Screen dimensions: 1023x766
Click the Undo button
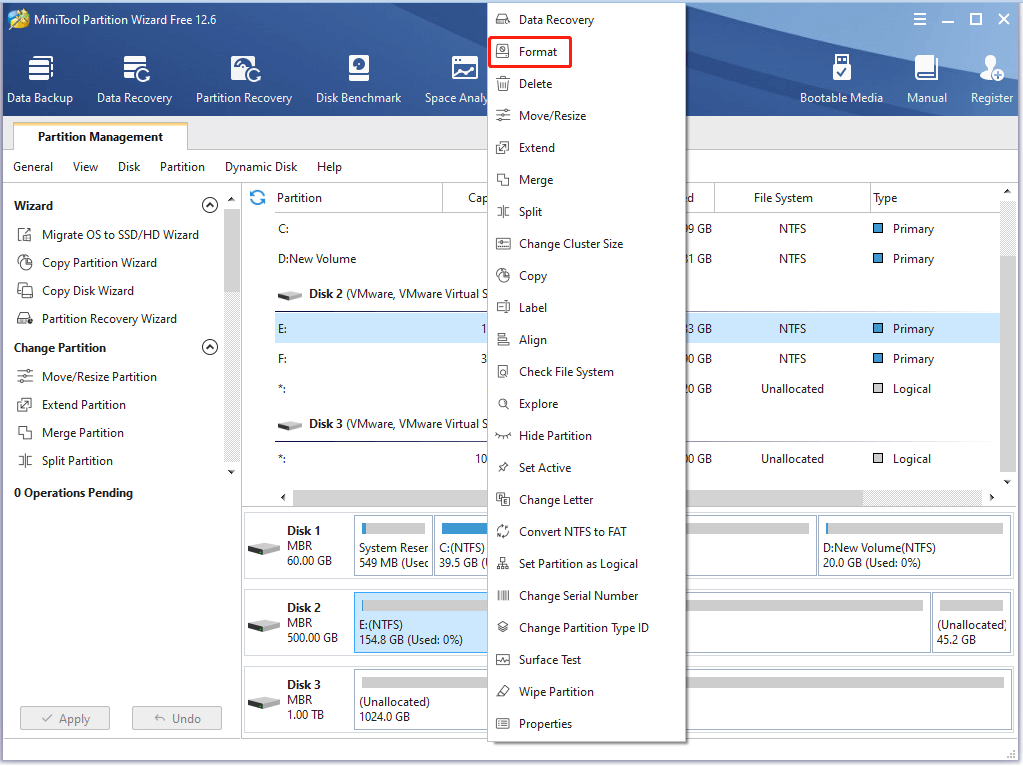coord(177,718)
